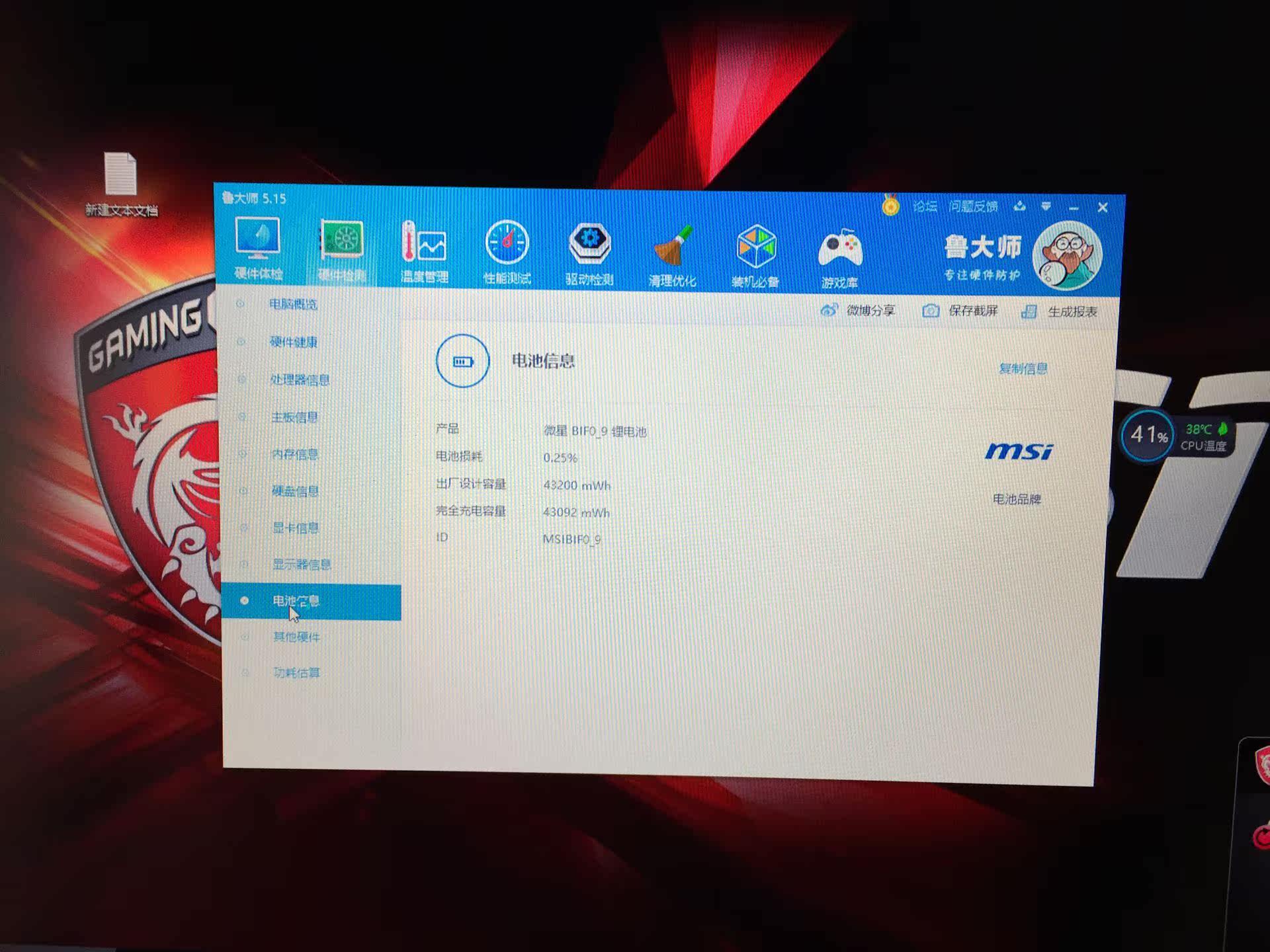Switch to 功耗估算 sidebar item

tap(296, 672)
